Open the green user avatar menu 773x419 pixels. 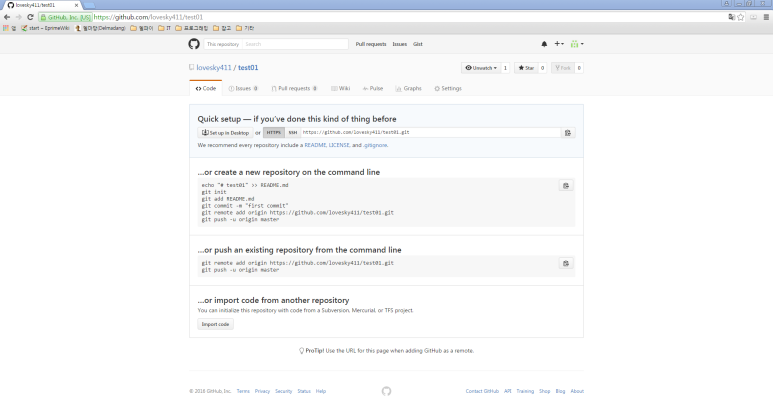tap(577, 44)
